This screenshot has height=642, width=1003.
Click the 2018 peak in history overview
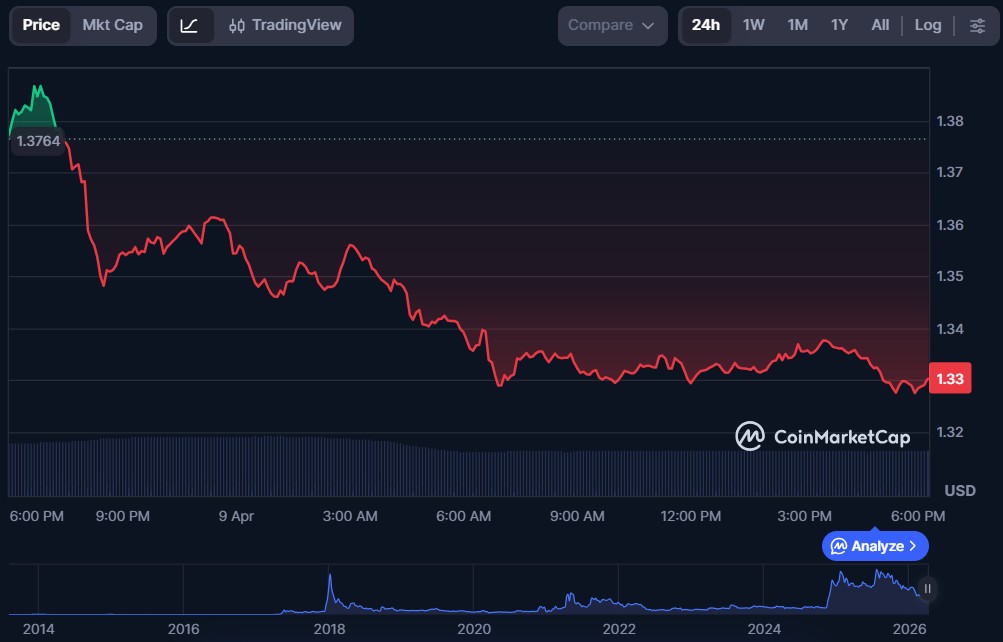(x=329, y=578)
